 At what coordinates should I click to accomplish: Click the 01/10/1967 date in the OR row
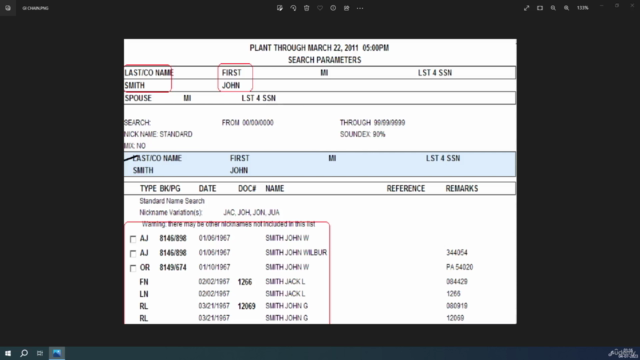(x=214, y=267)
